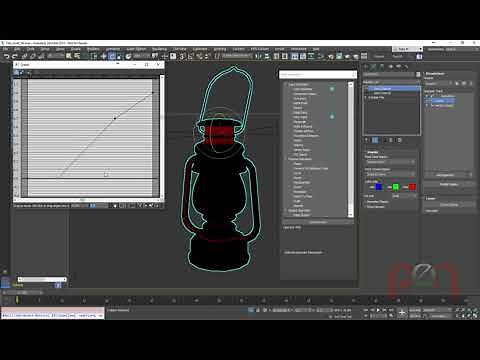
Task: Select the middle control point on the curve
Action: pyautogui.click(x=115, y=118)
